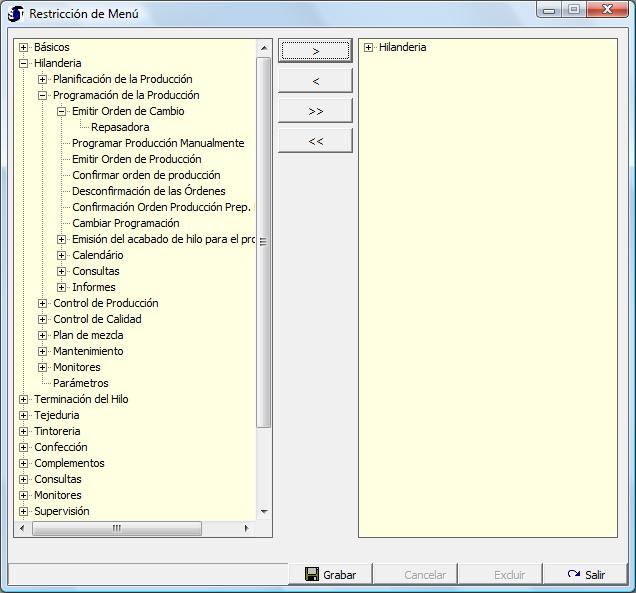The width and height of the screenshot is (636, 593).
Task: Save using the Grabar button
Action: 330,575
